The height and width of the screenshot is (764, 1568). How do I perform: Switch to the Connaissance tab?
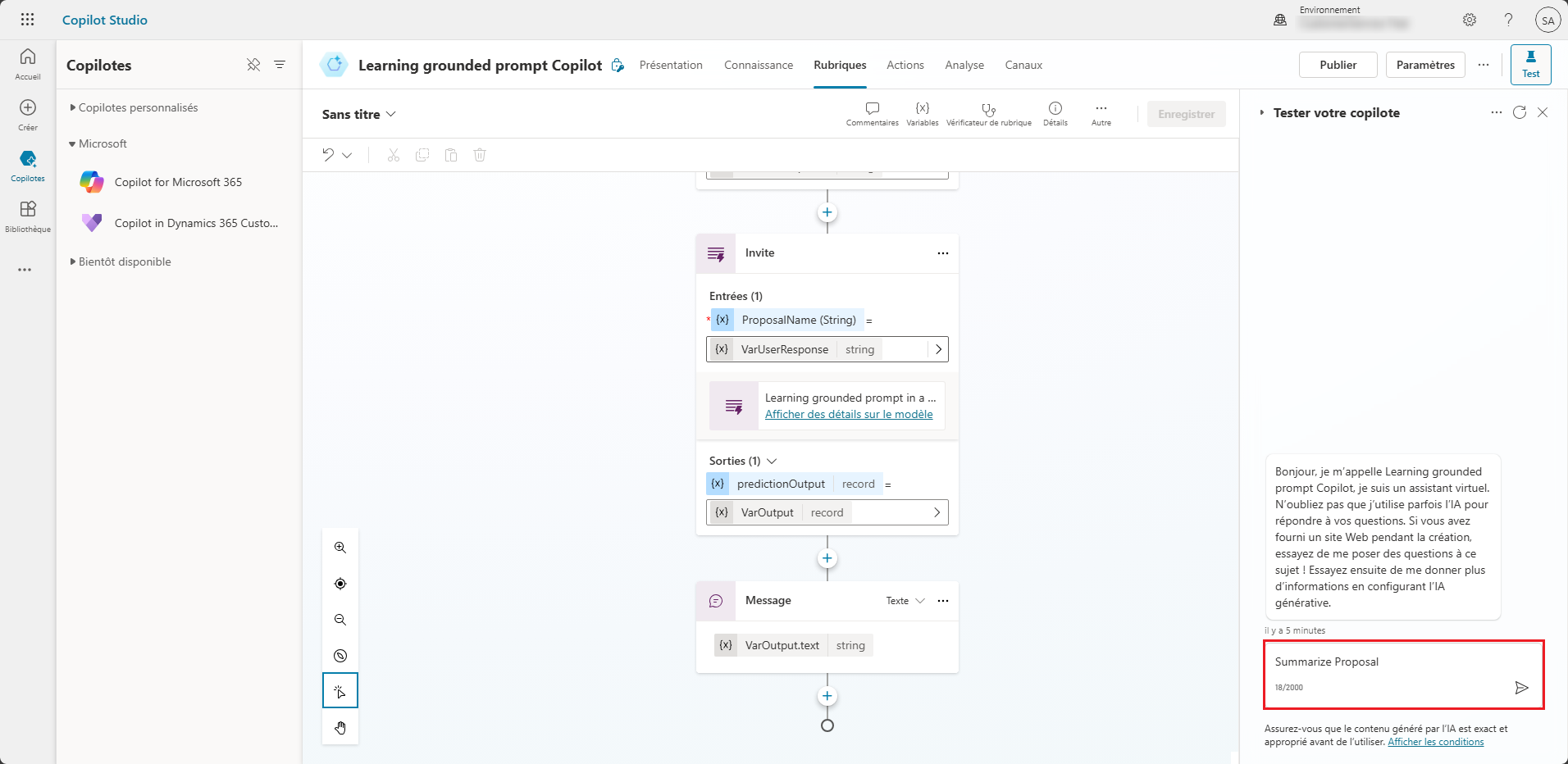(759, 65)
